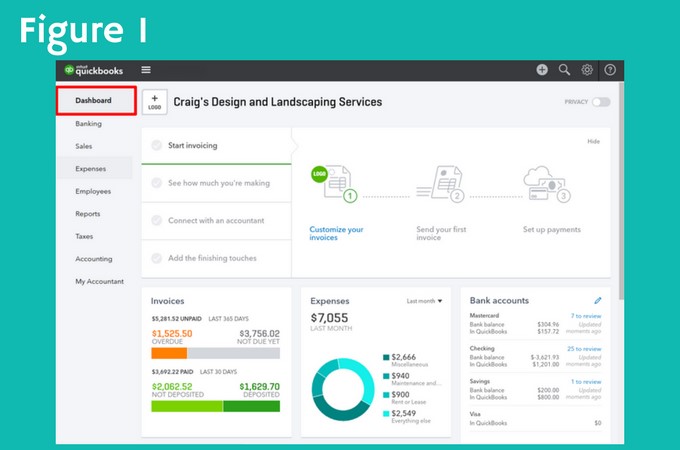Click the Set up payments text

click(x=552, y=229)
